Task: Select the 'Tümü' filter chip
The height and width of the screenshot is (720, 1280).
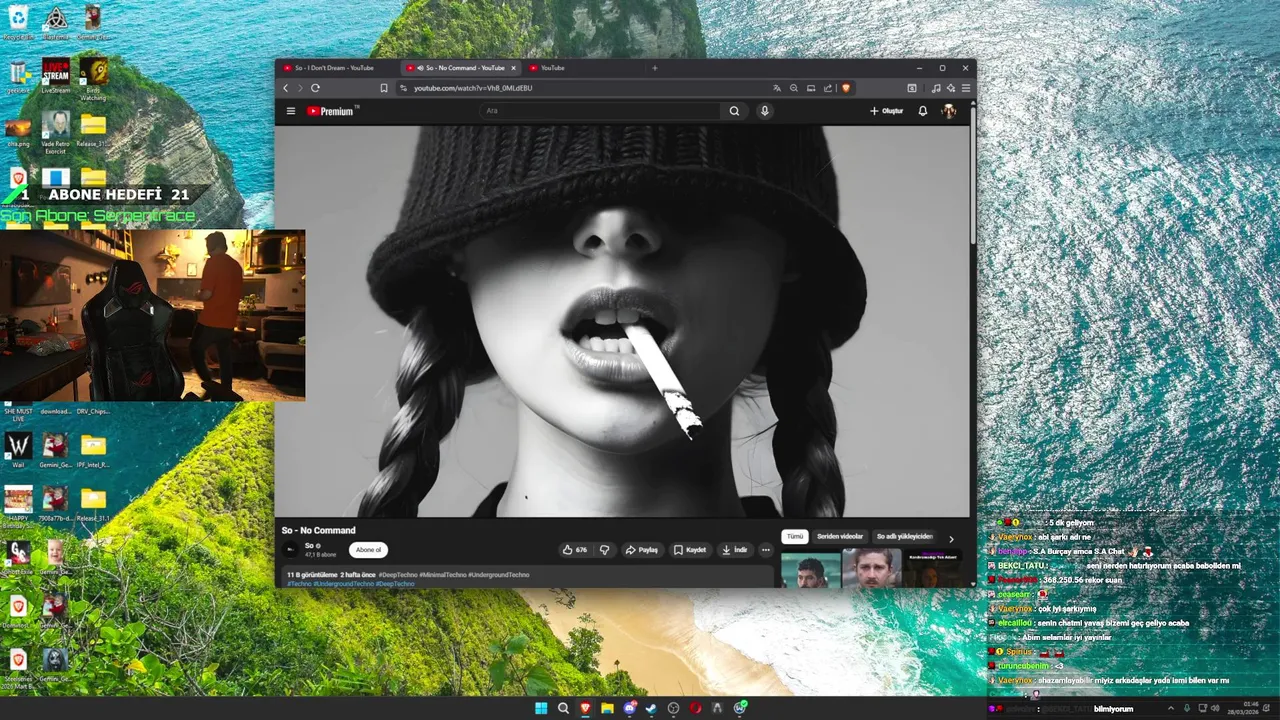Action: pyautogui.click(x=794, y=537)
